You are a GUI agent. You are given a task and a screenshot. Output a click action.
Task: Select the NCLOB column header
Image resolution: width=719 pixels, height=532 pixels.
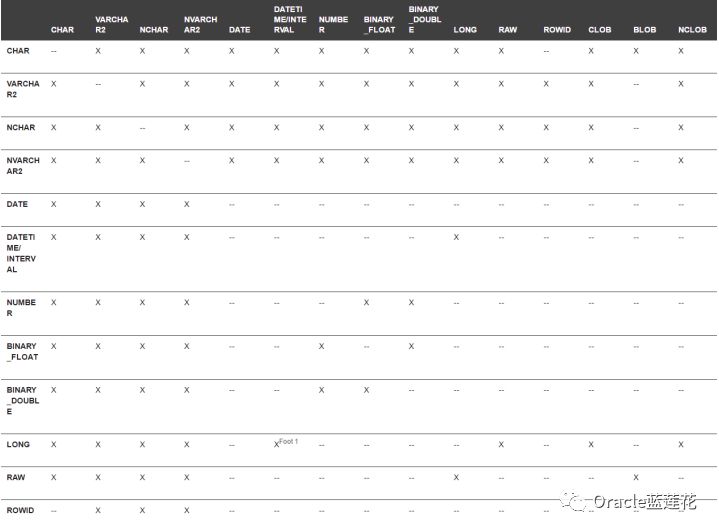click(692, 30)
